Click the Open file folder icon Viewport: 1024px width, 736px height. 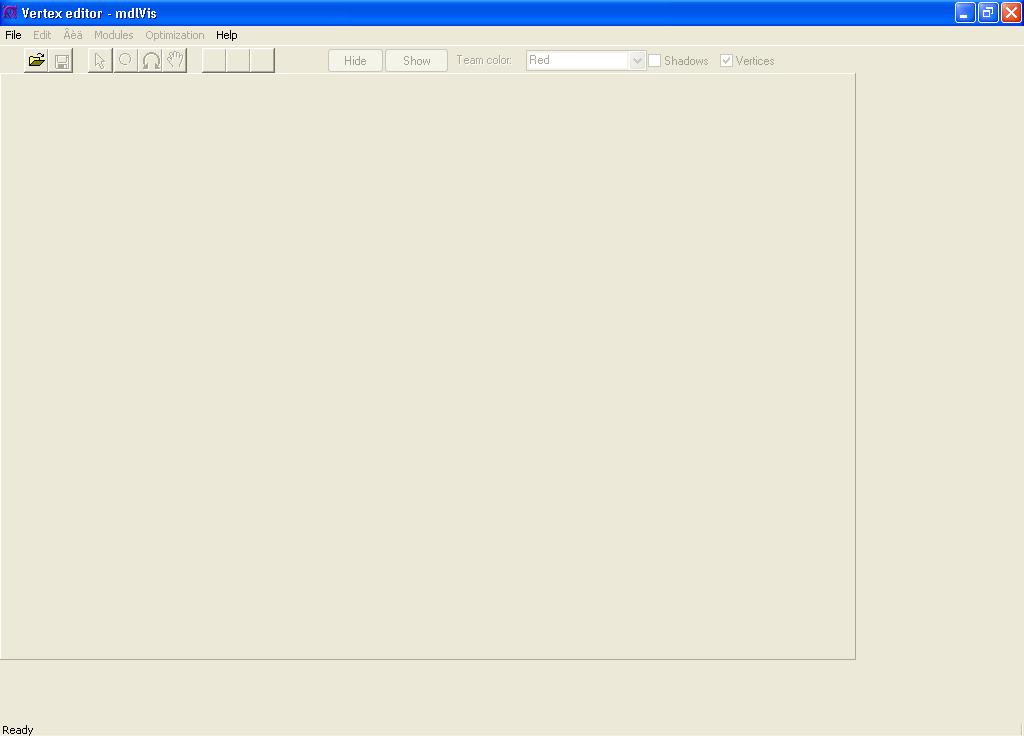point(37,61)
